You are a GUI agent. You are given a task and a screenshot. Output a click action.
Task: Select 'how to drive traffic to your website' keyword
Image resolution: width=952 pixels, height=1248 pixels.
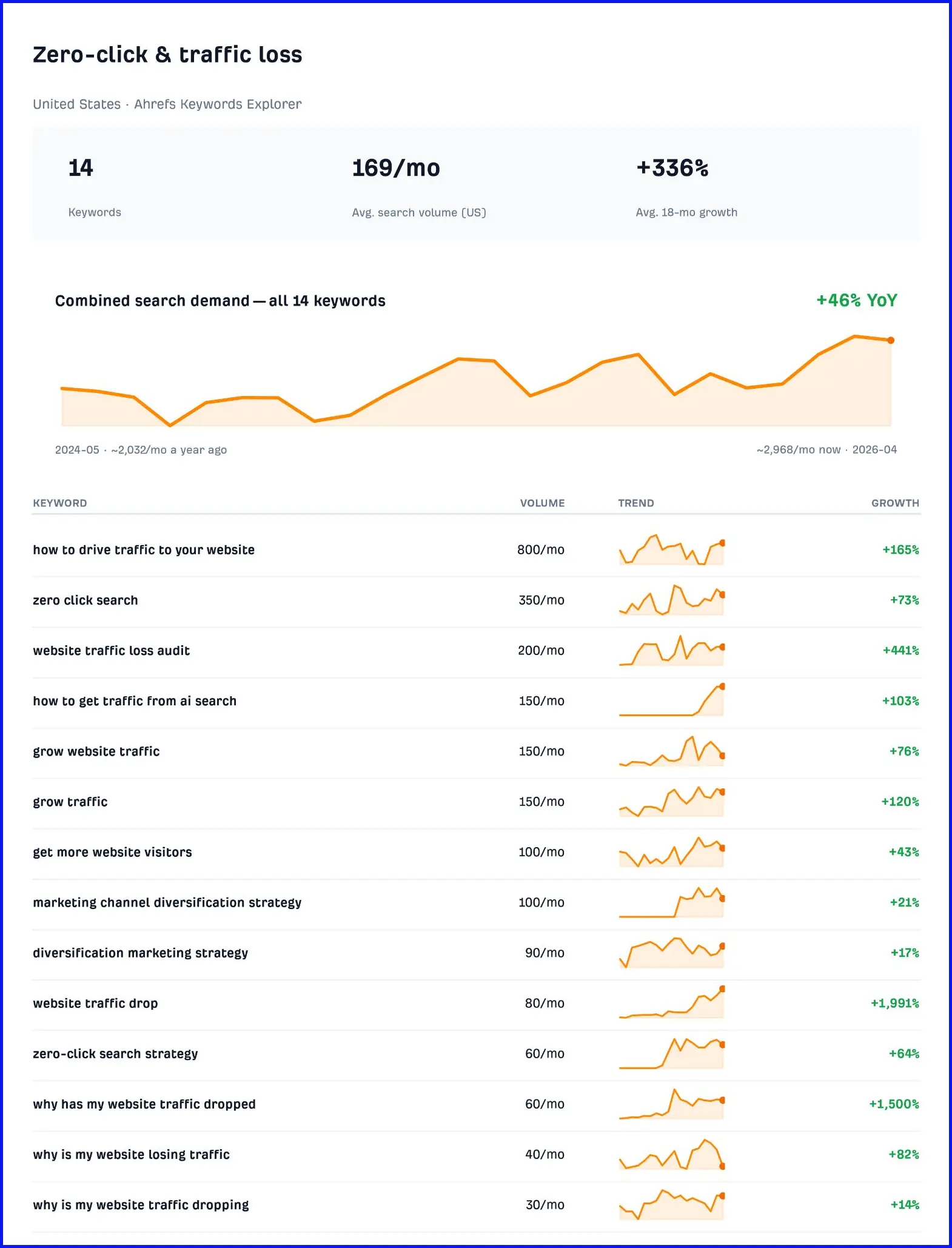(x=144, y=550)
